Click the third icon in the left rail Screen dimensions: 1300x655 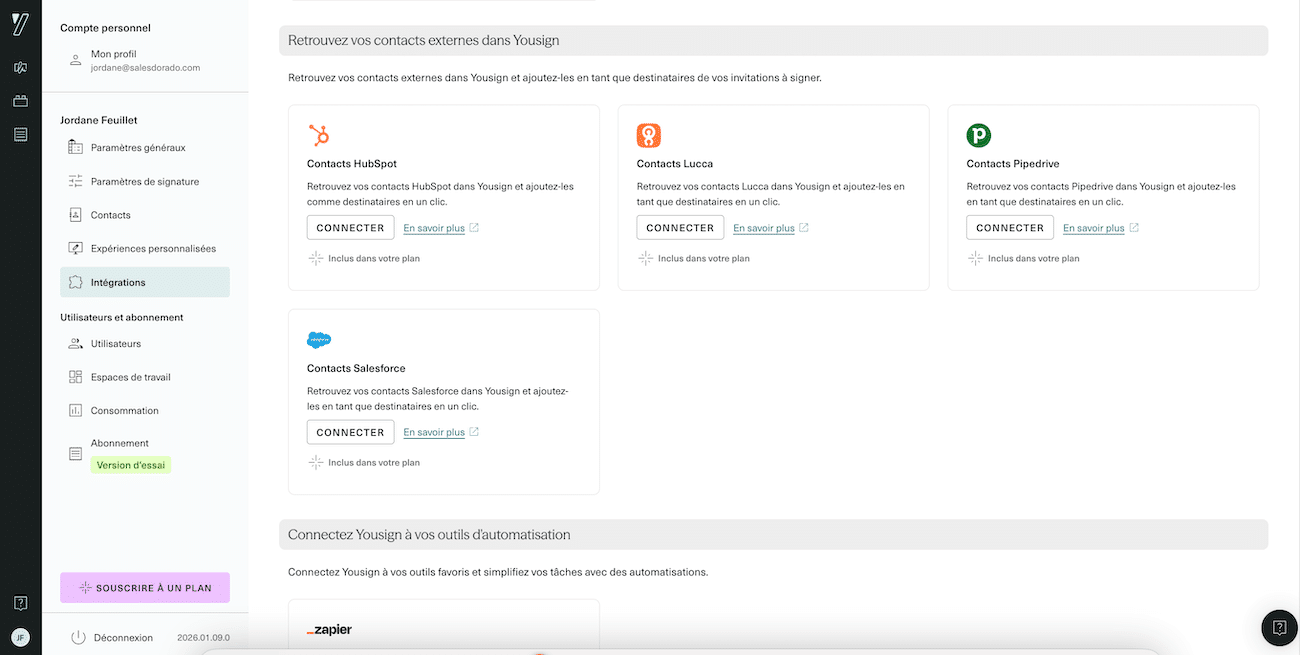point(20,134)
